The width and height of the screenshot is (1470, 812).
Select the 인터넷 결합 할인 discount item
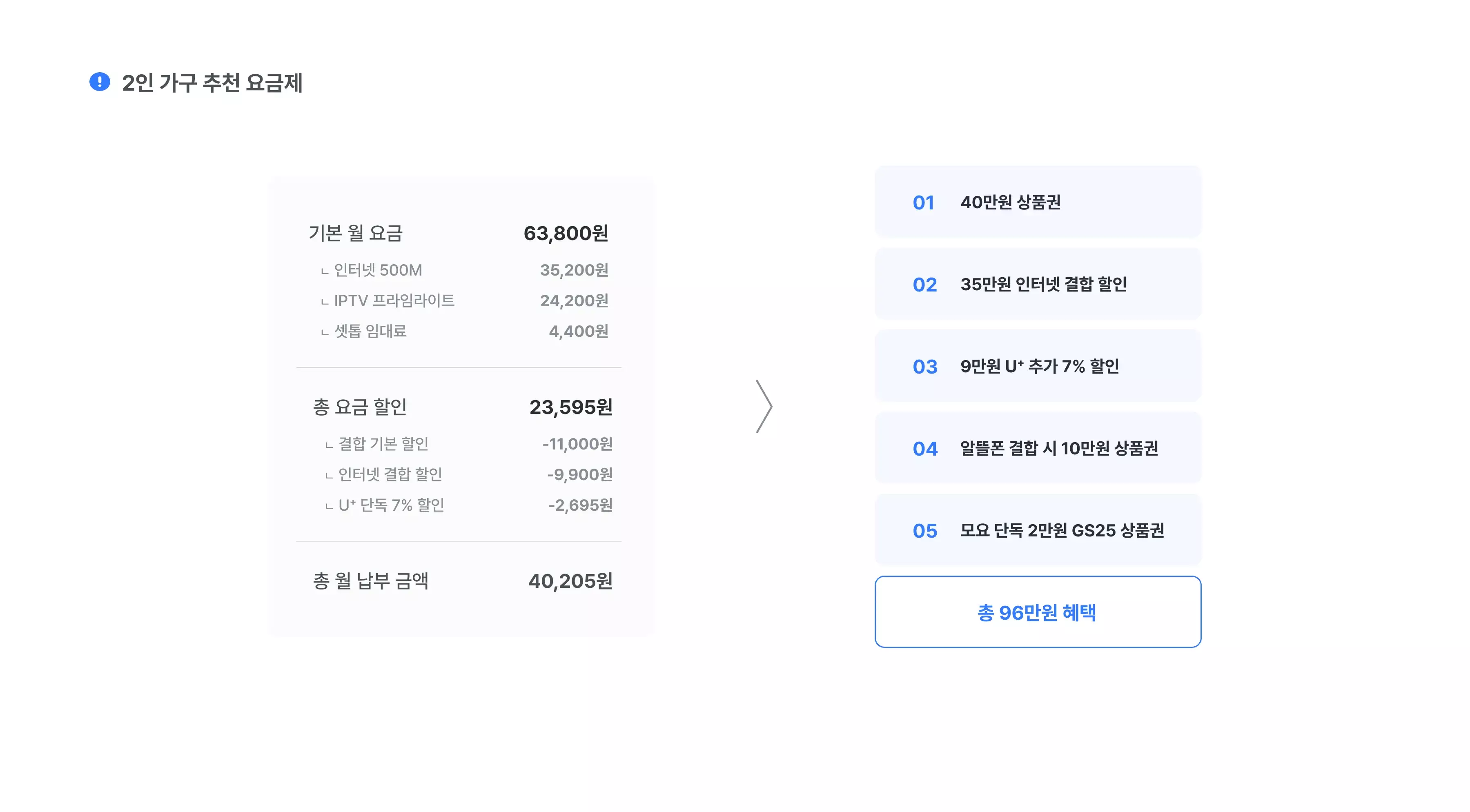click(390, 474)
